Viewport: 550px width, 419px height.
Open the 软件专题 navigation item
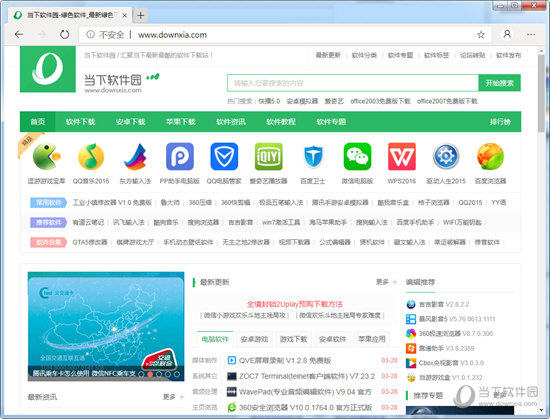point(331,122)
